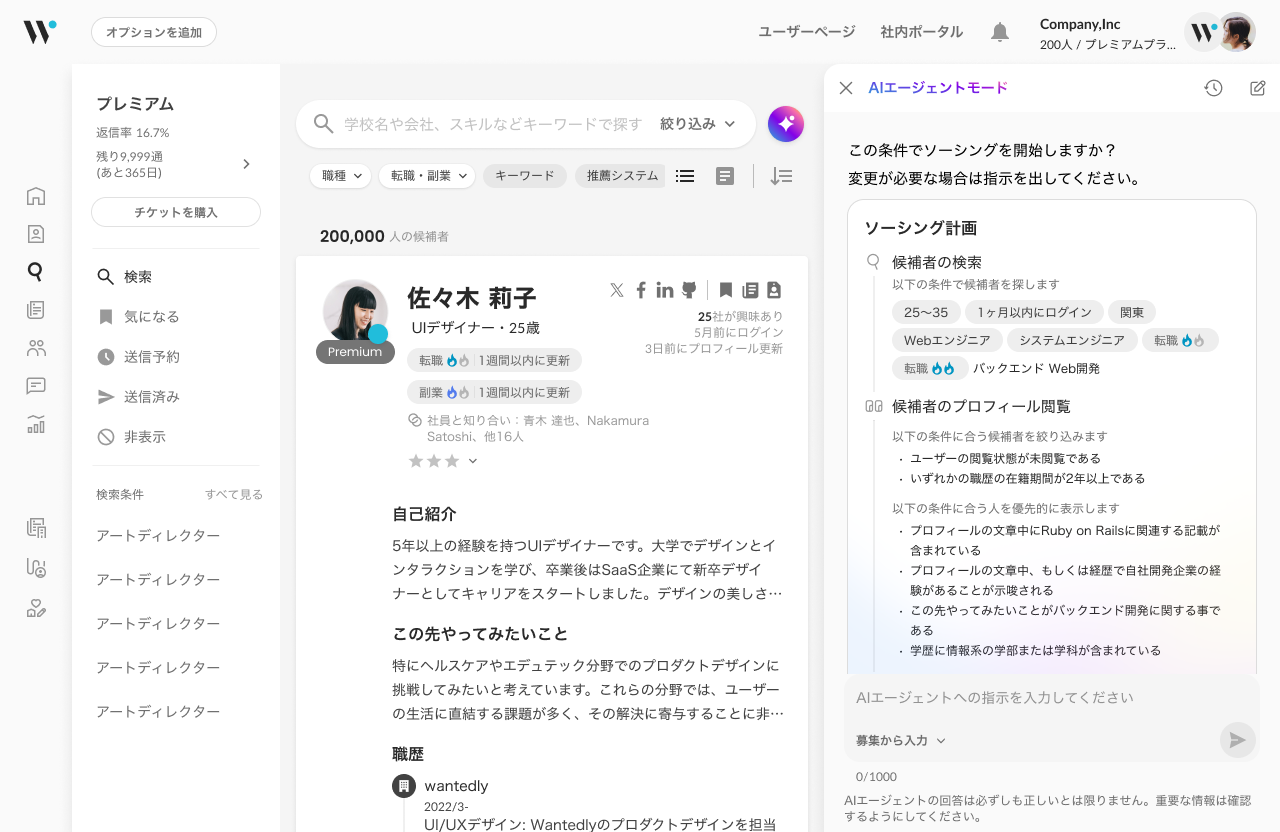Viewport: 1280px width, 832px height.
Task: Click the send message arrow button
Action: (x=1237, y=740)
